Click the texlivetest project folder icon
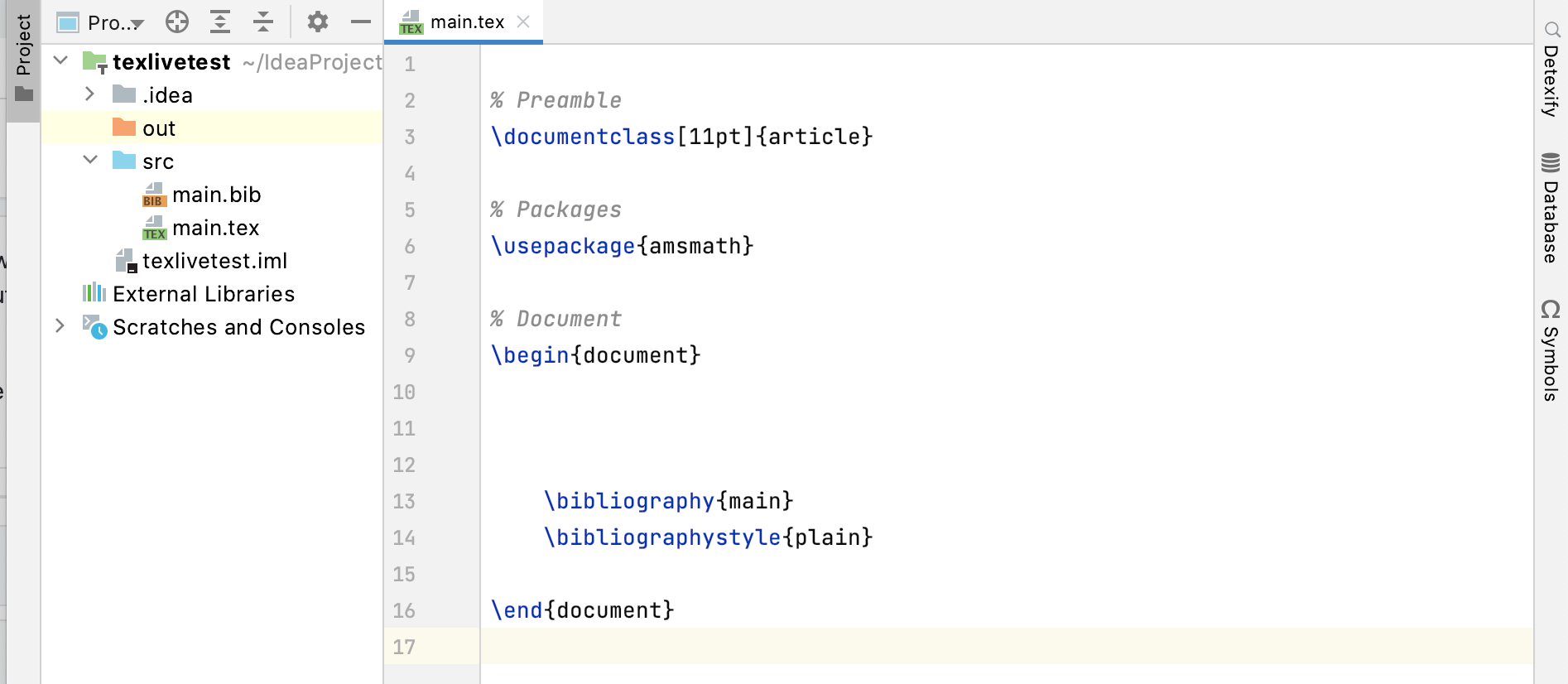Image resolution: width=1568 pixels, height=684 pixels. coord(94,62)
